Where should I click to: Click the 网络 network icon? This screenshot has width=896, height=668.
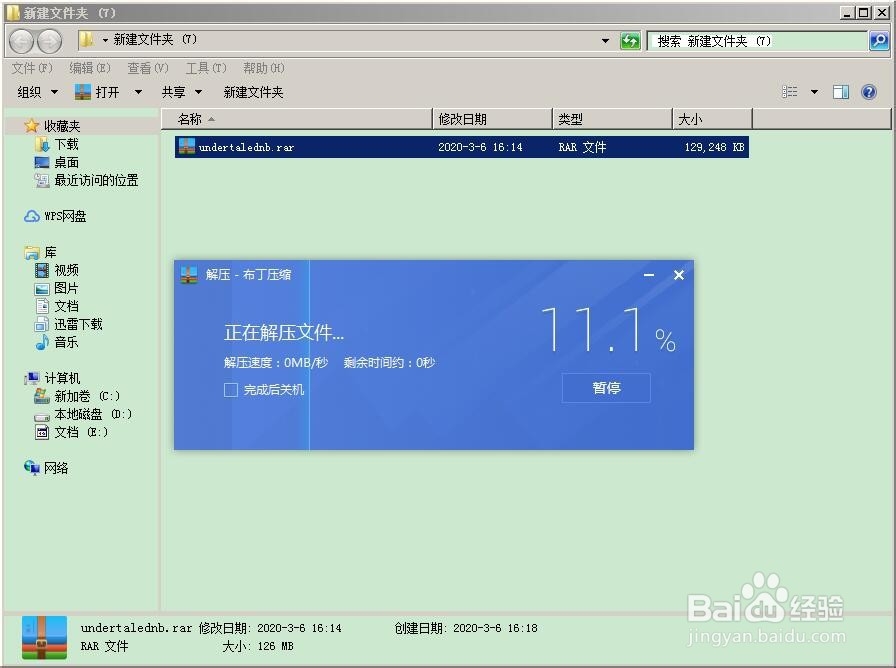click(x=32, y=467)
